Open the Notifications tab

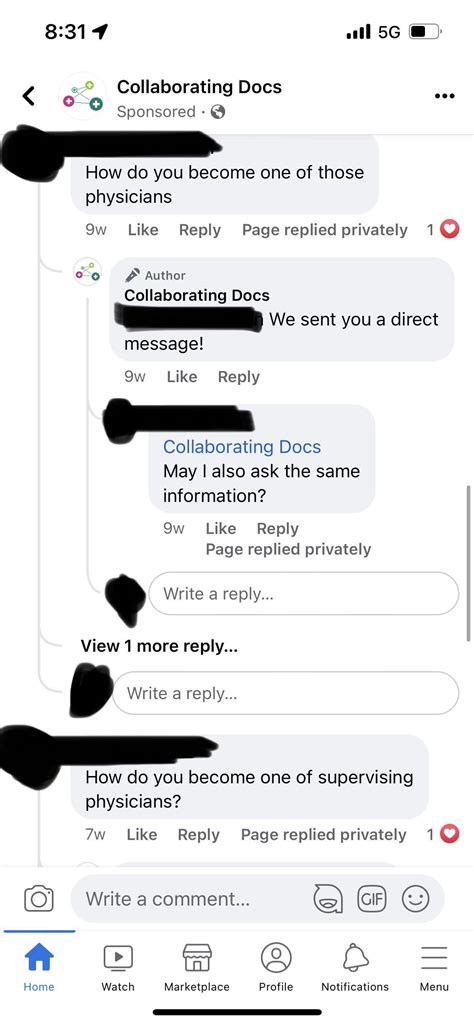355,969
